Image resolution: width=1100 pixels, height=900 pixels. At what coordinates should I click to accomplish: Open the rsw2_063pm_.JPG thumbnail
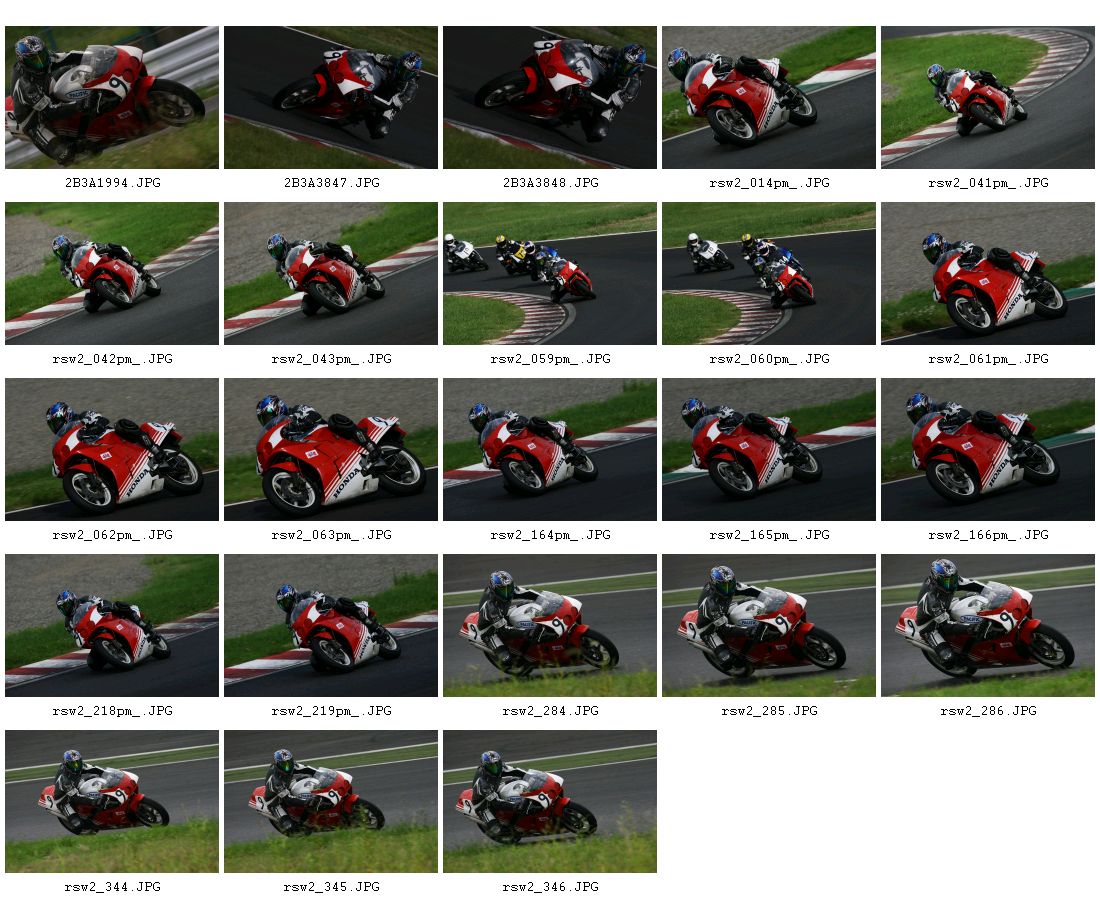[x=331, y=450]
